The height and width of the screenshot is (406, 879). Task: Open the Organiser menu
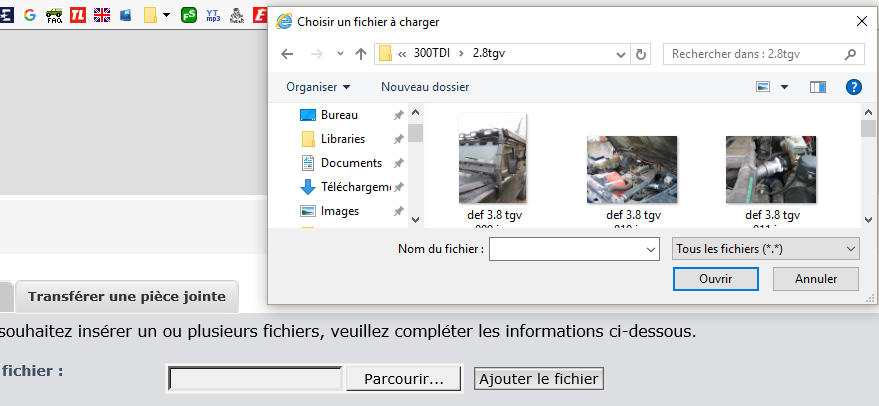[317, 87]
